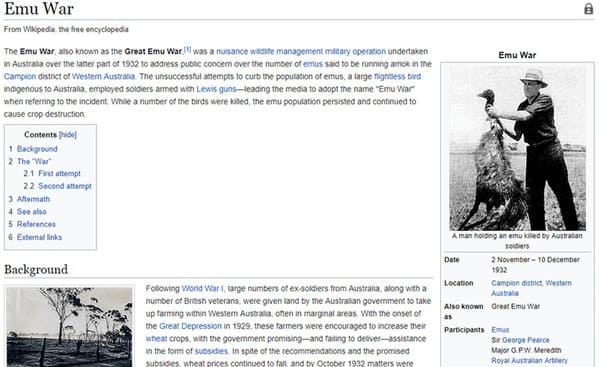Follow the flightless bird link

pyautogui.click(x=397, y=77)
